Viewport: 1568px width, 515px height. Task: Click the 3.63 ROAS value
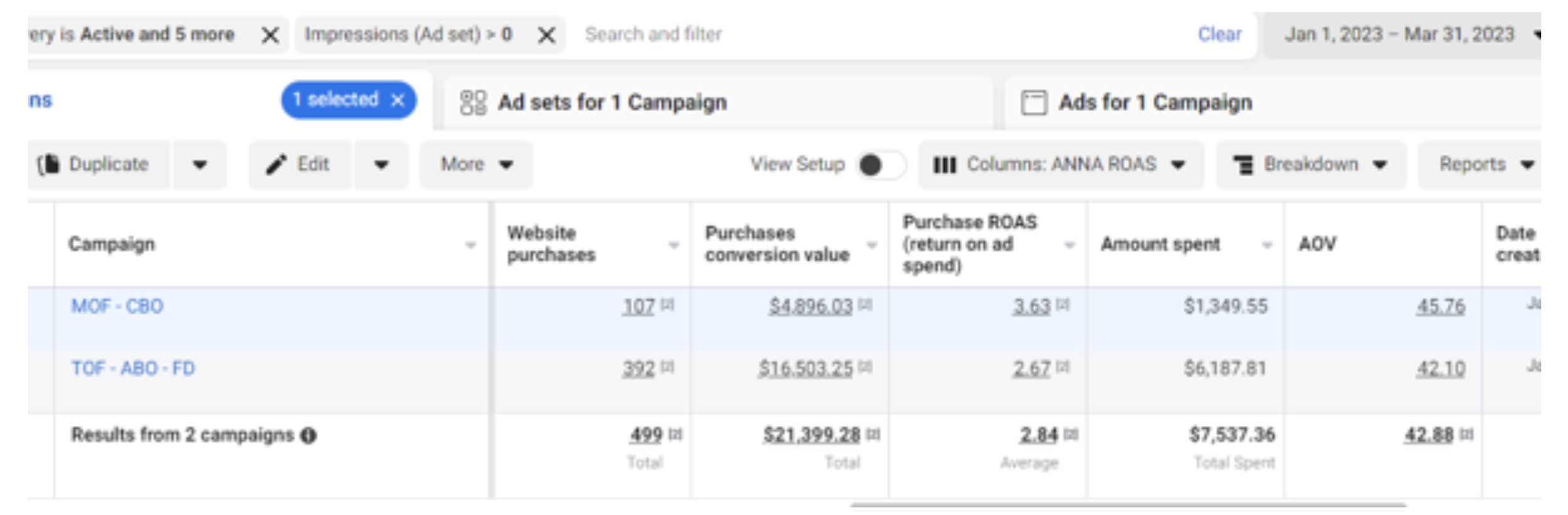1031,306
